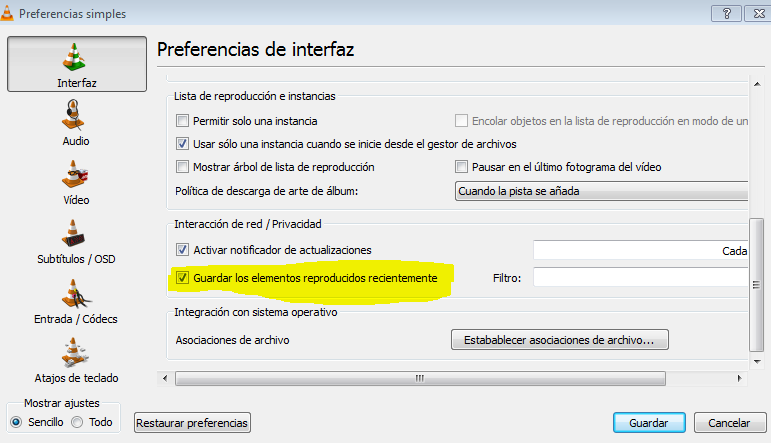Enable 'Permitir solo una instancia' checkbox
The height and width of the screenshot is (443, 771).
182,121
